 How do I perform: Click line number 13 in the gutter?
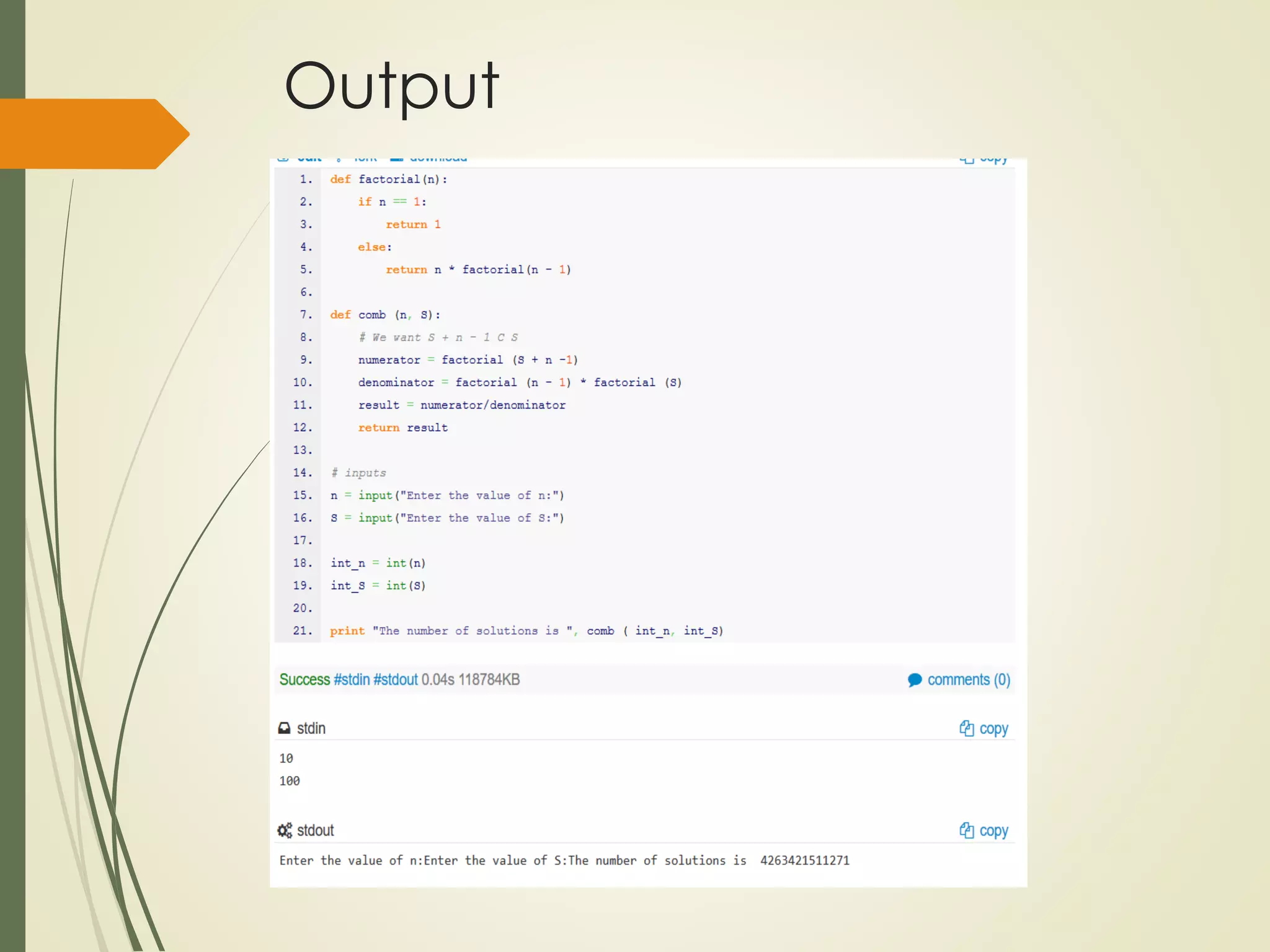pyautogui.click(x=303, y=450)
